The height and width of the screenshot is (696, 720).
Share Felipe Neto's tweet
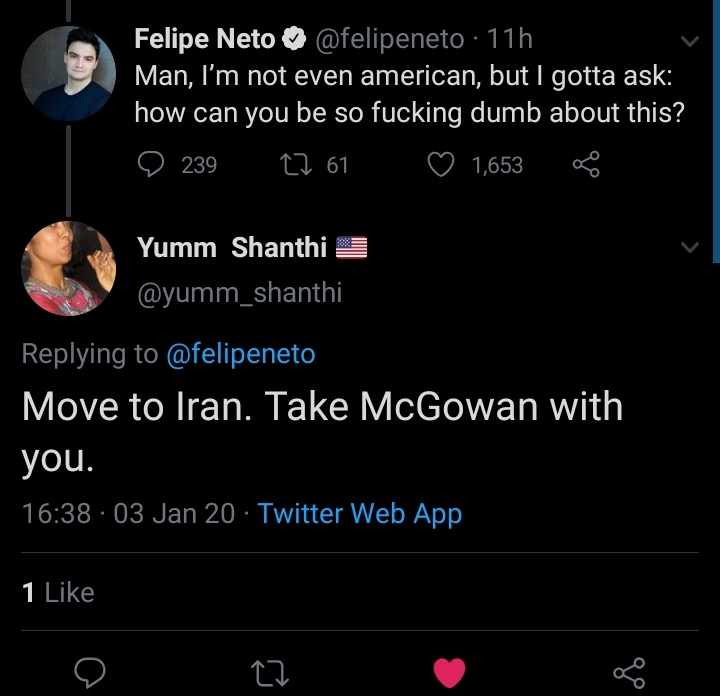point(585,165)
